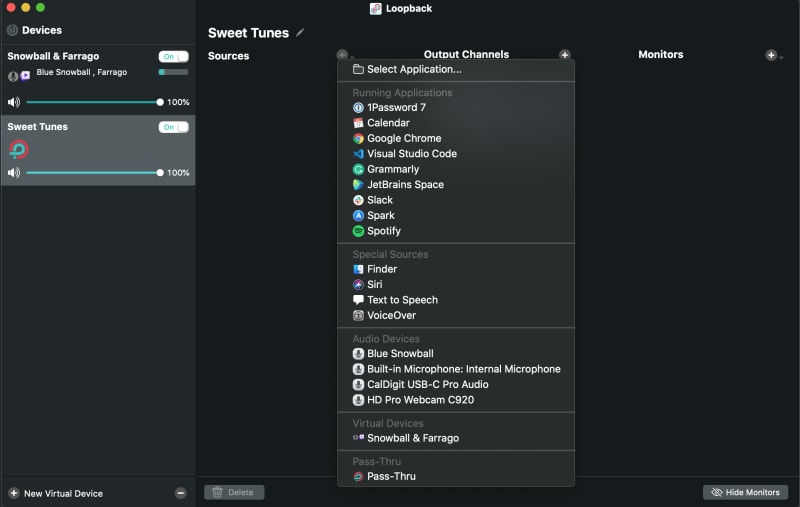Viewport: 800px width, 507px height.
Task: Click the 'Built-in Microphone: Internal Microphone' label
Action: point(464,369)
